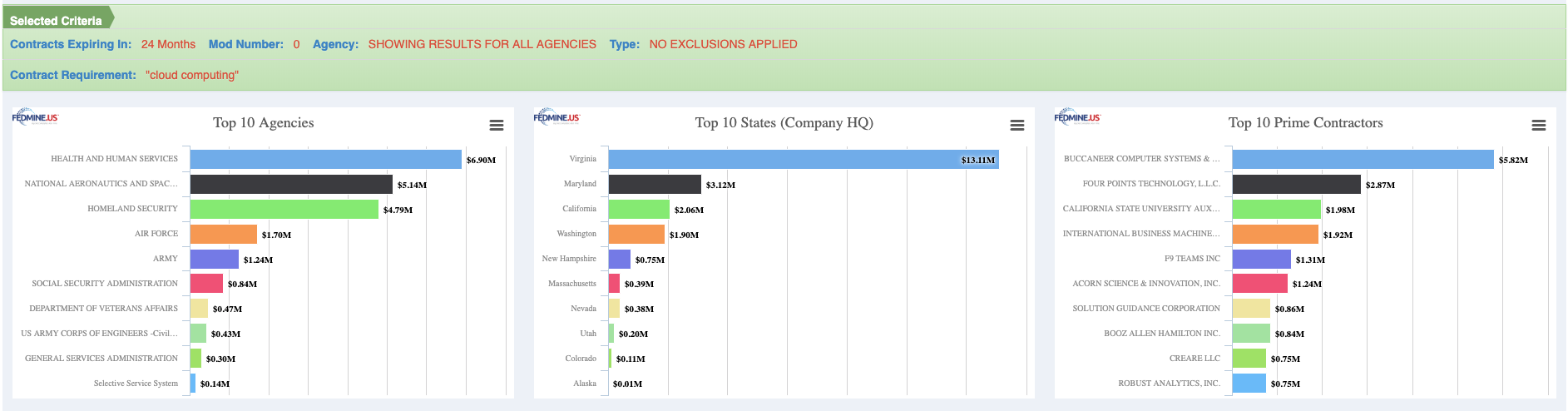The height and width of the screenshot is (411, 1568).
Task: Click the Massachusetts bar
Action: [x=614, y=284]
